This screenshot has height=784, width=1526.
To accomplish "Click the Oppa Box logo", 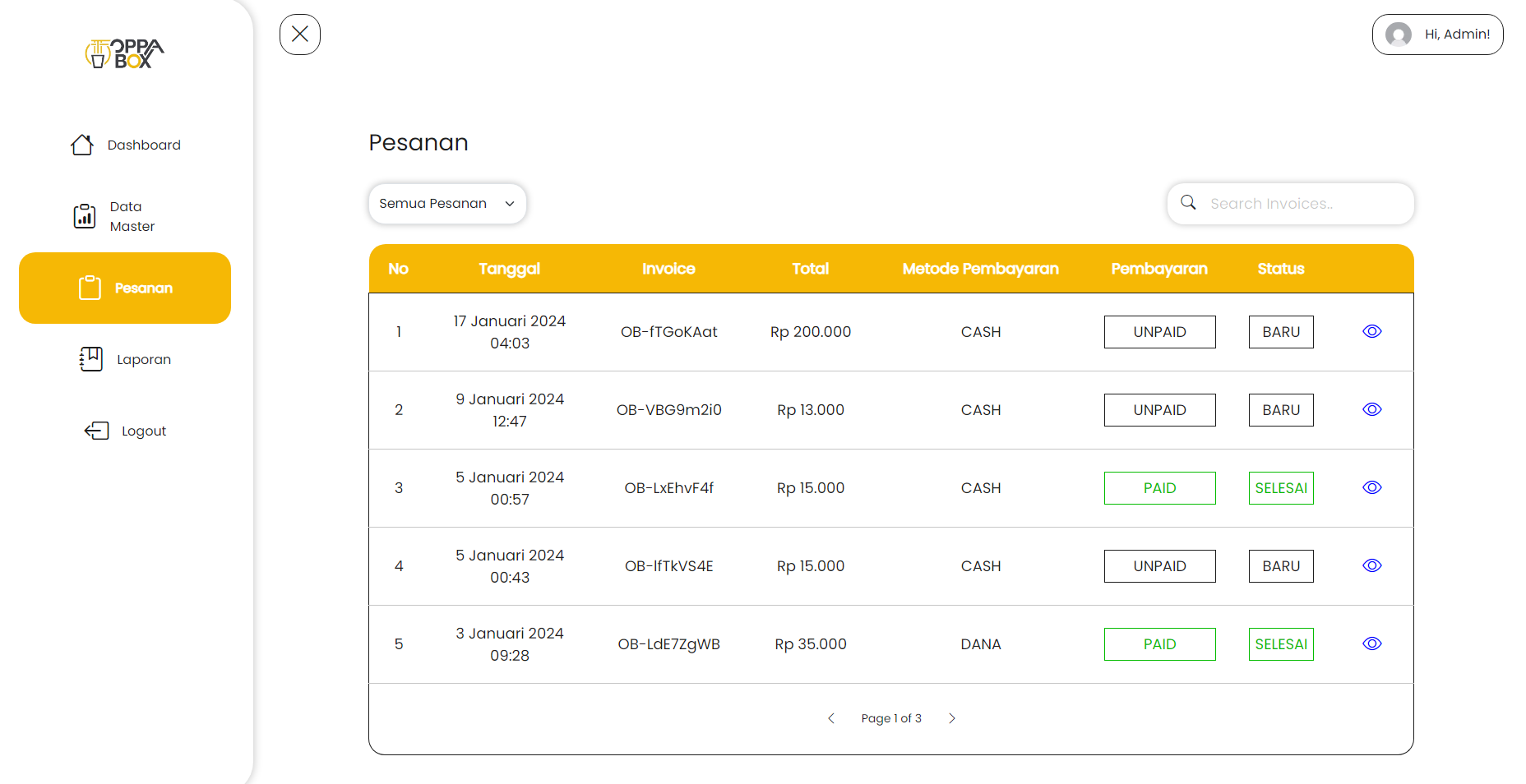I will click(x=125, y=54).
